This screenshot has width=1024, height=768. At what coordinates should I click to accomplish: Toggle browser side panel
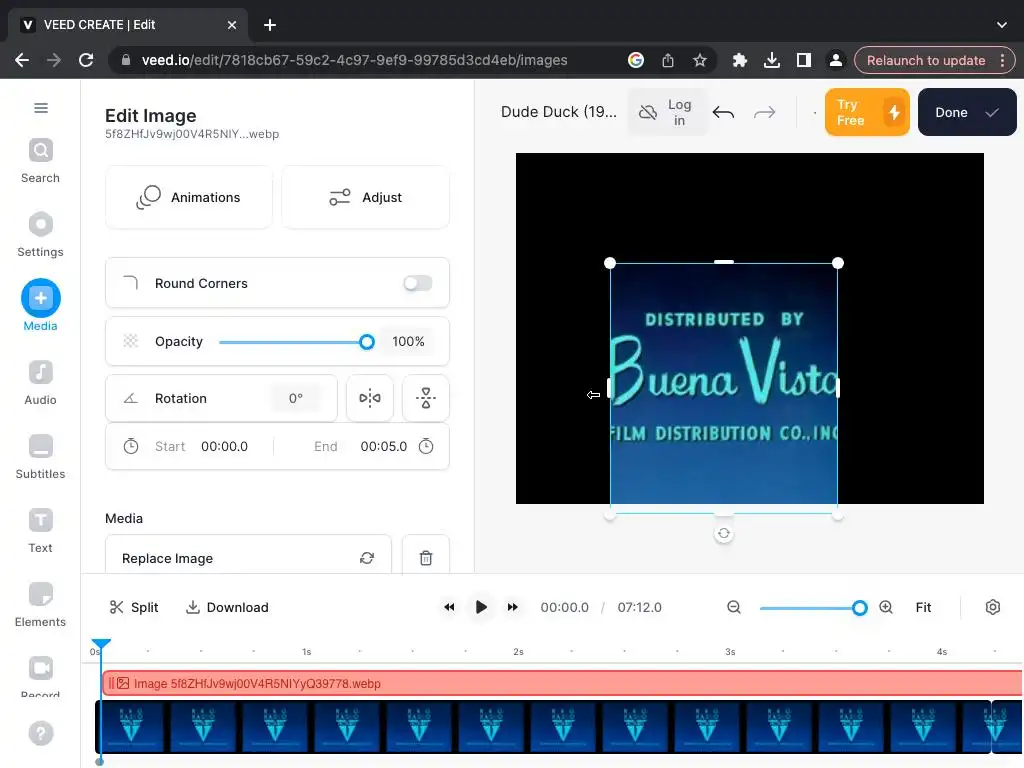[803, 60]
